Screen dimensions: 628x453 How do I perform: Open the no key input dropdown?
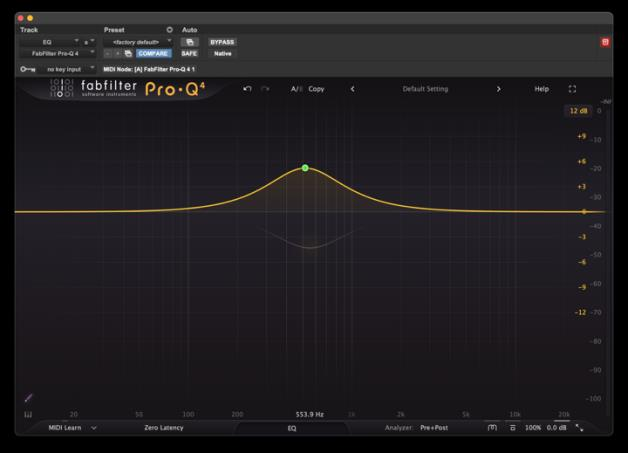pyautogui.click(x=67, y=69)
